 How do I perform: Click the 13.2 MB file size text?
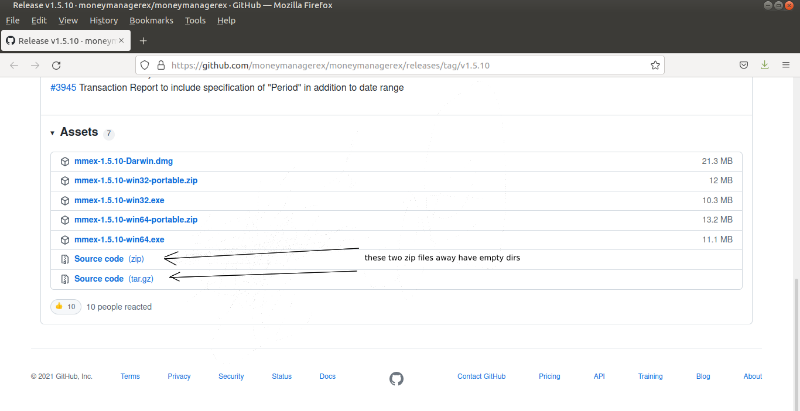(x=717, y=220)
